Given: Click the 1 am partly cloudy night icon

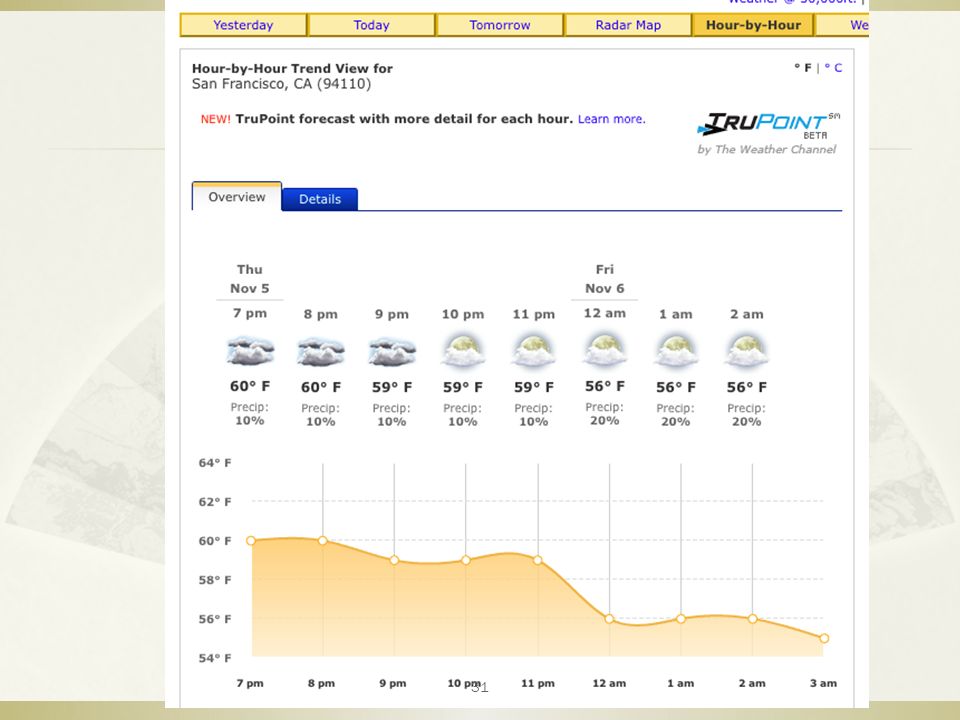Looking at the screenshot, I should coord(676,351).
